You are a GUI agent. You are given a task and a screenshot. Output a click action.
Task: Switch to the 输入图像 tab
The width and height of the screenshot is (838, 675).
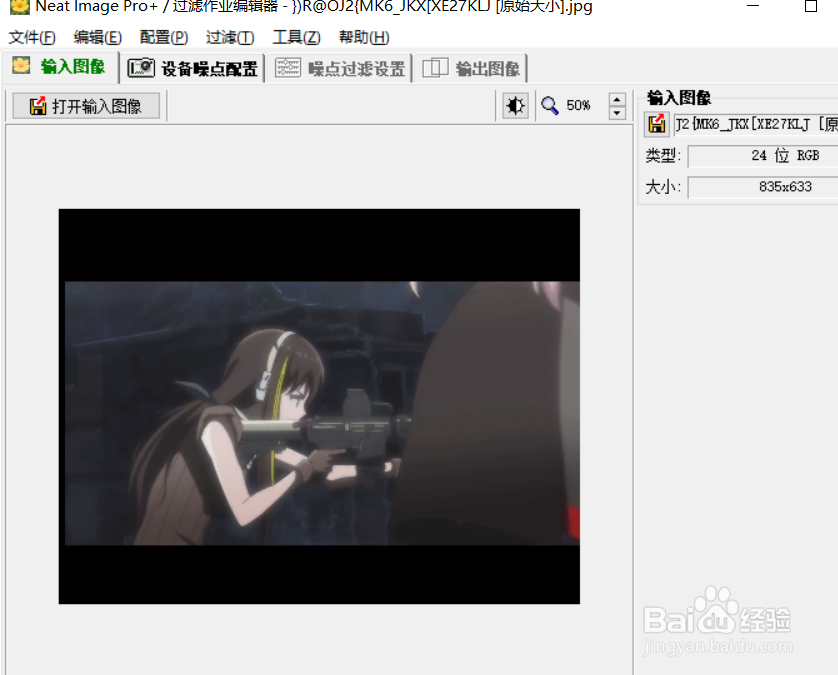click(x=60, y=67)
